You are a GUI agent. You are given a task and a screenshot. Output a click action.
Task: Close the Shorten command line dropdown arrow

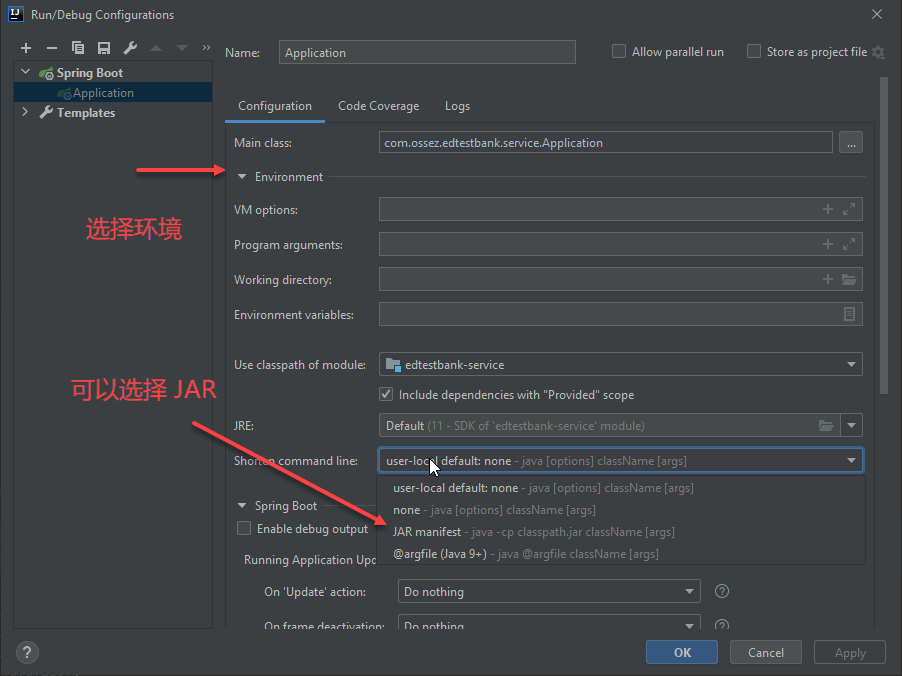tap(851, 461)
